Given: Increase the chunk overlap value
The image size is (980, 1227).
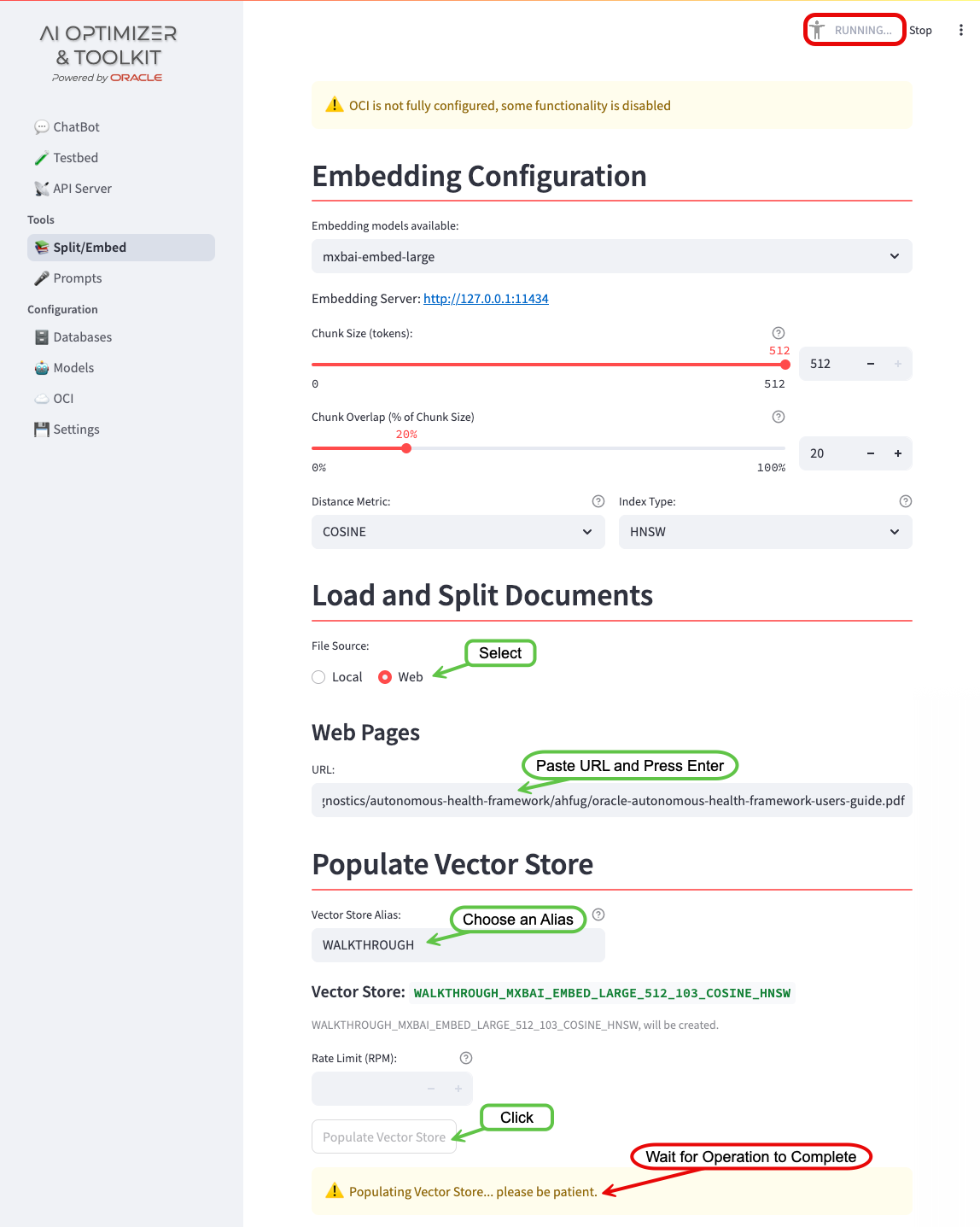Looking at the screenshot, I should pyautogui.click(x=898, y=453).
